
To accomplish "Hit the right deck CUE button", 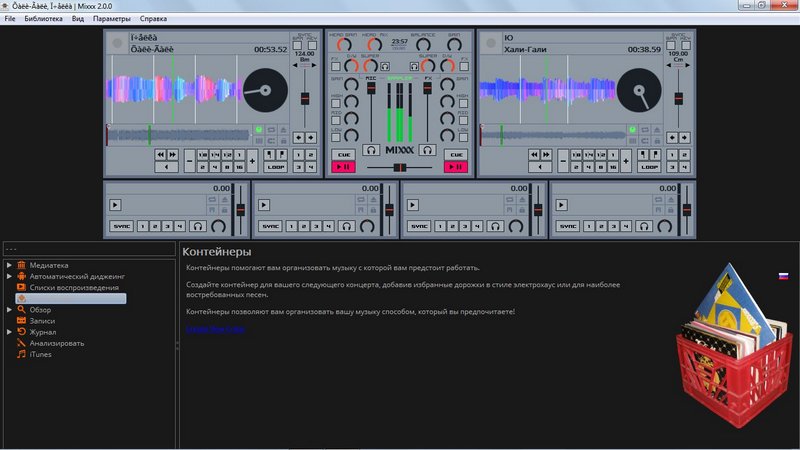I will pos(456,155).
